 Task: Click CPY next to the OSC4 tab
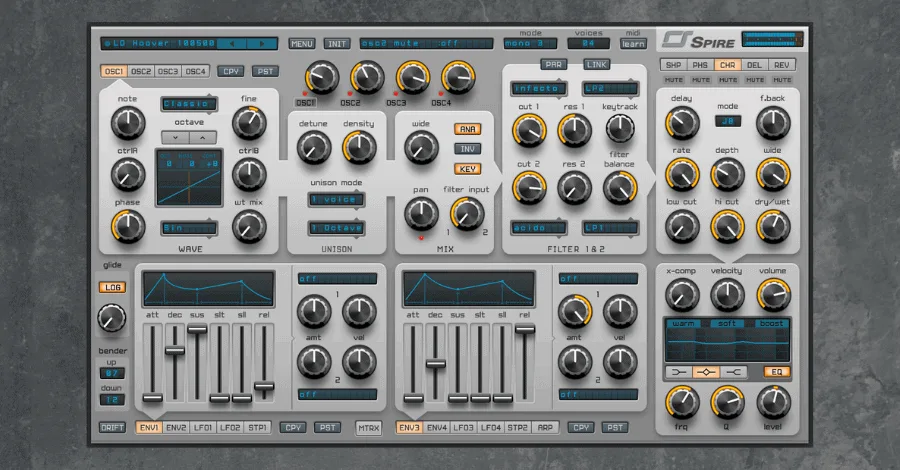click(231, 71)
